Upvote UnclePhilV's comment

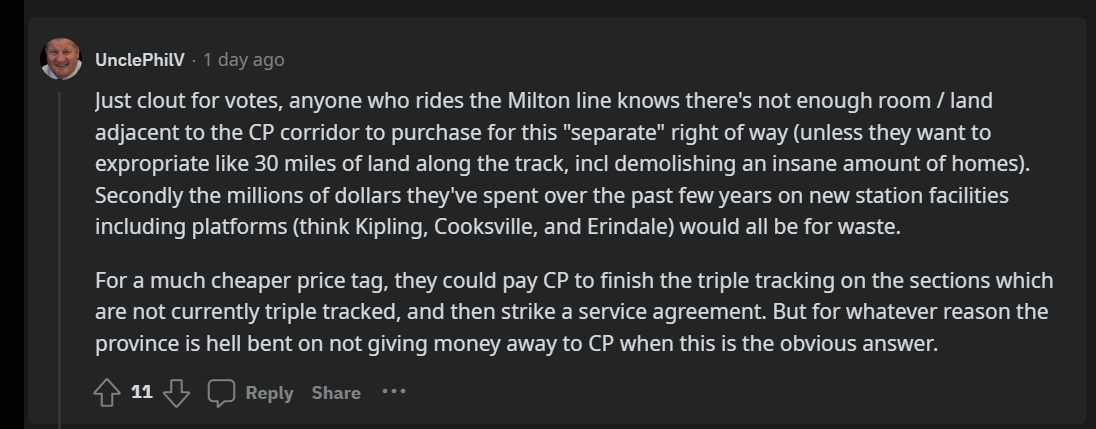tap(107, 393)
